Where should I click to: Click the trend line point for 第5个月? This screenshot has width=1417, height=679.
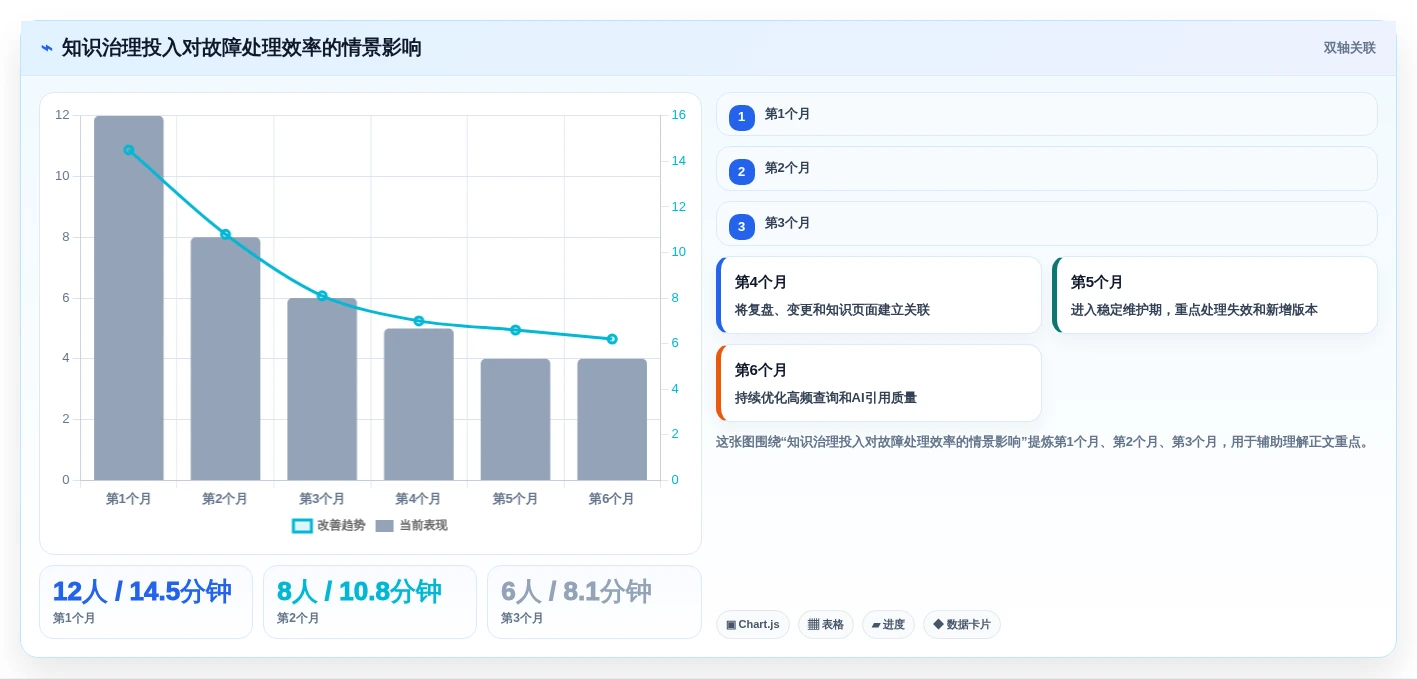(x=515, y=330)
